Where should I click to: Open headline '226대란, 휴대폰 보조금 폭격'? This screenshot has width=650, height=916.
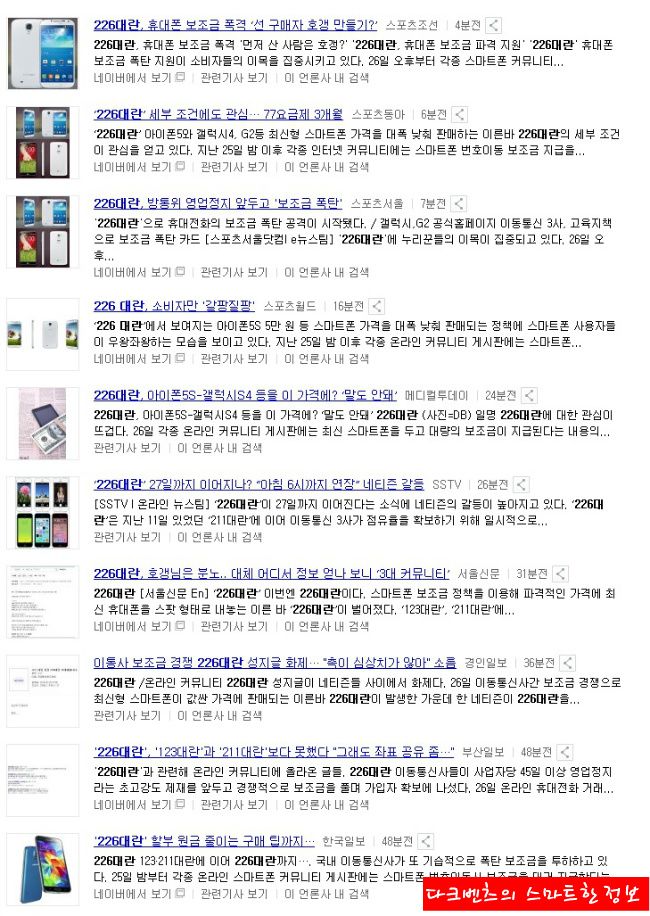click(235, 25)
